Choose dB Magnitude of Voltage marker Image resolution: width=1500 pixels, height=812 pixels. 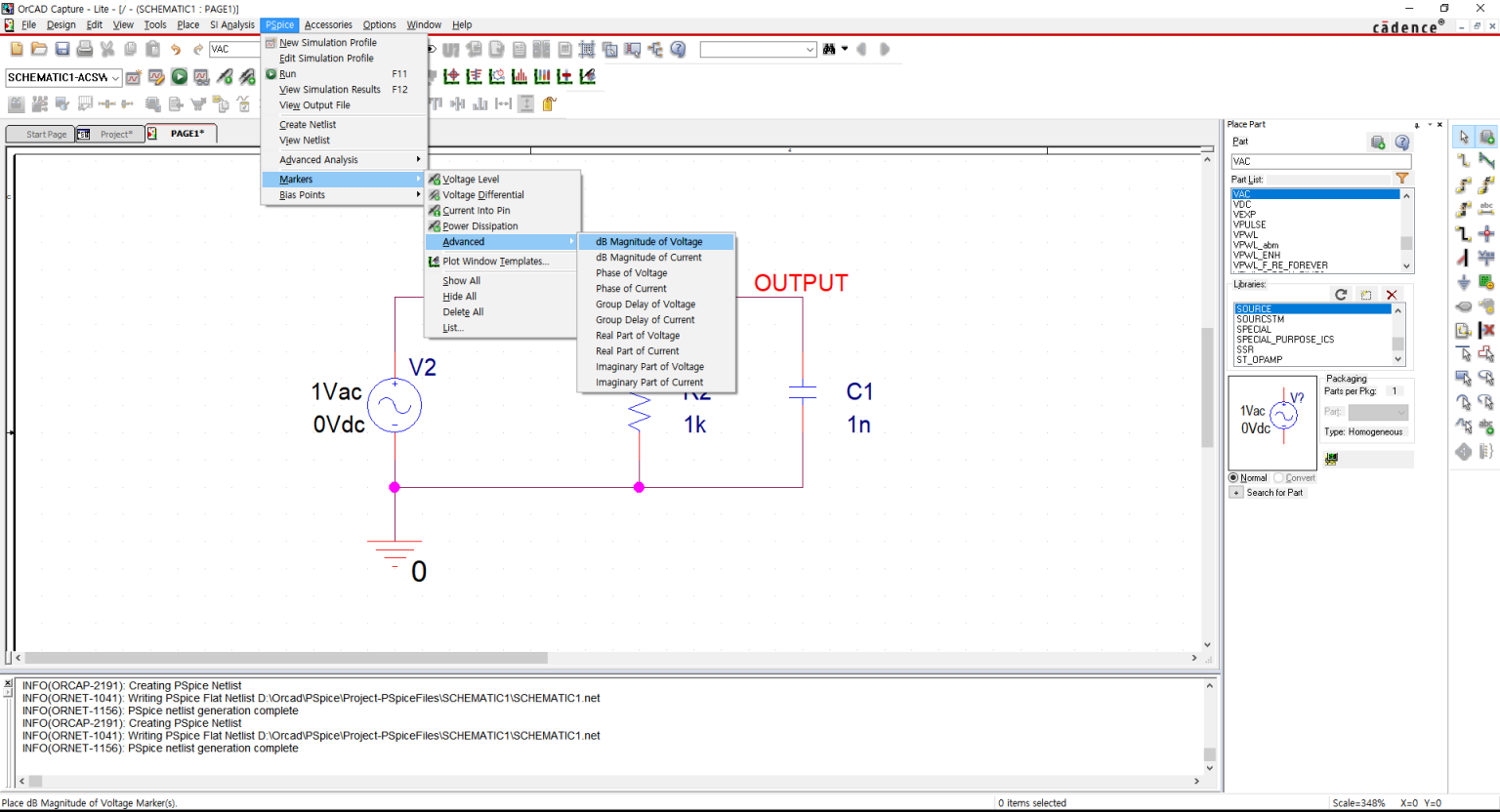(x=656, y=242)
